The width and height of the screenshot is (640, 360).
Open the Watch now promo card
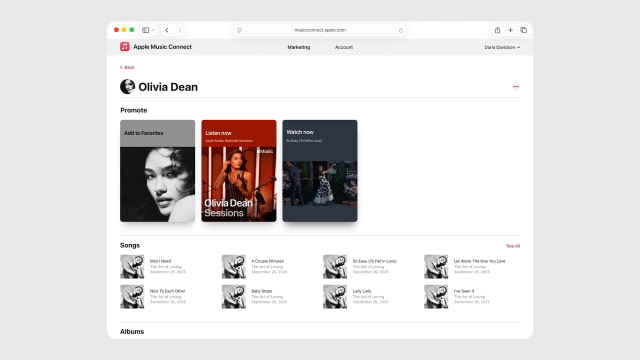coord(320,171)
